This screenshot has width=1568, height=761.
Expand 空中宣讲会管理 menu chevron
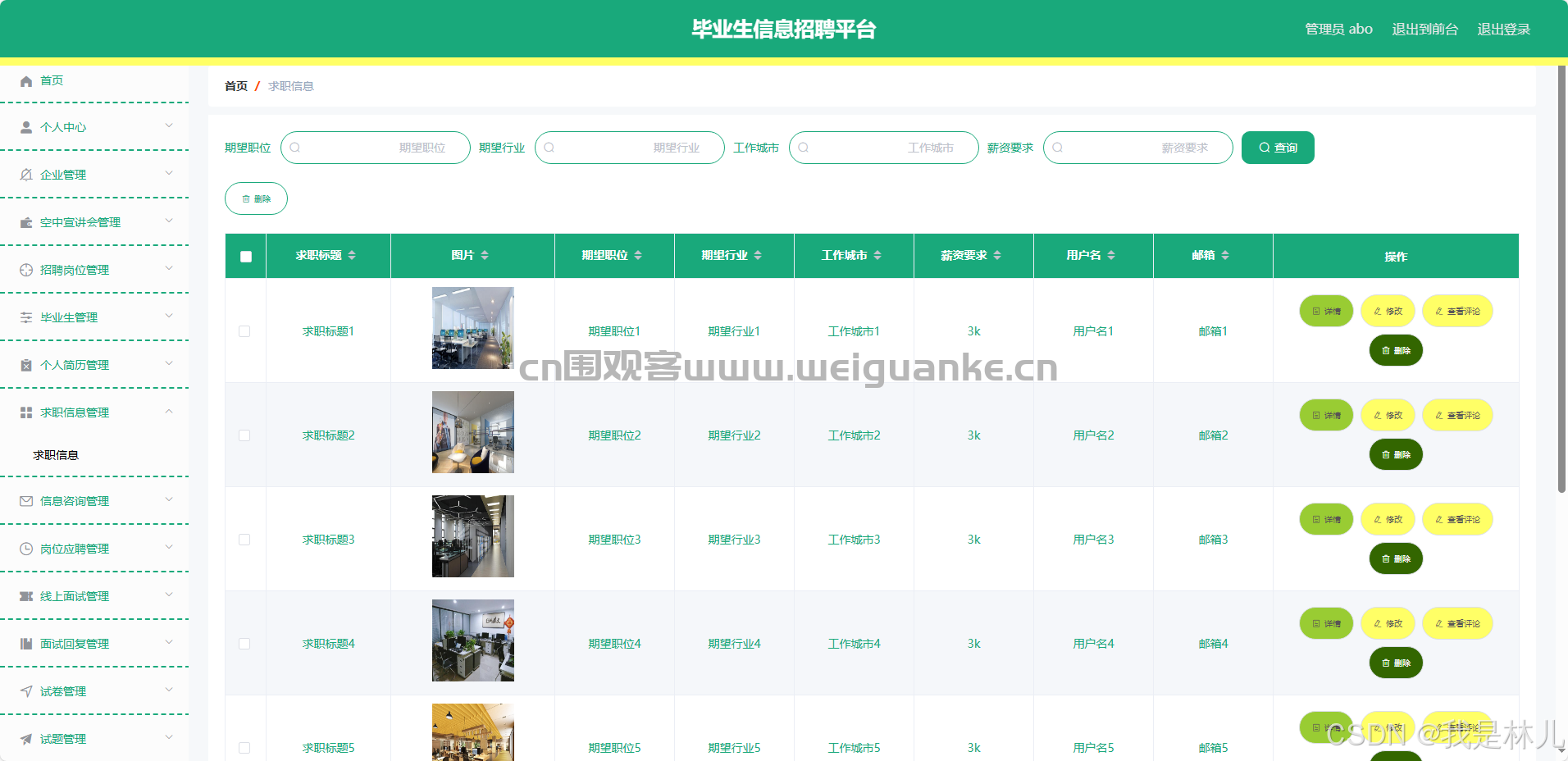(x=169, y=221)
